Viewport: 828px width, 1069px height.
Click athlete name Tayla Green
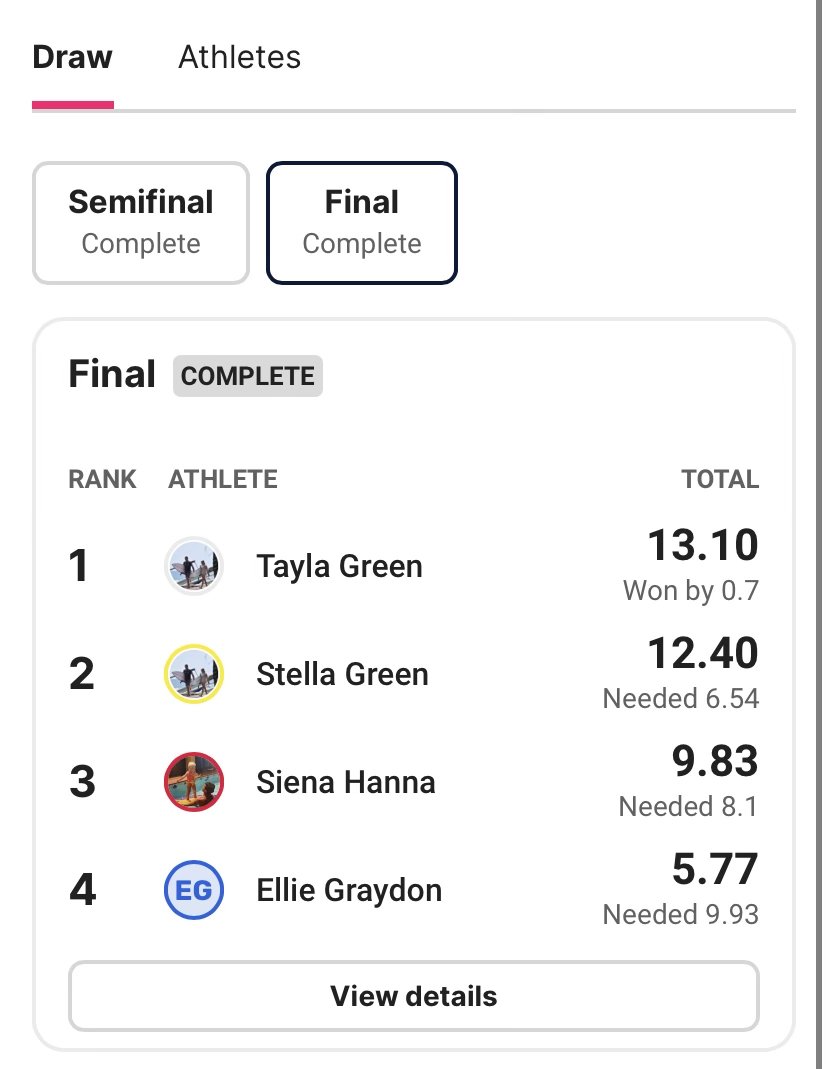[339, 566]
